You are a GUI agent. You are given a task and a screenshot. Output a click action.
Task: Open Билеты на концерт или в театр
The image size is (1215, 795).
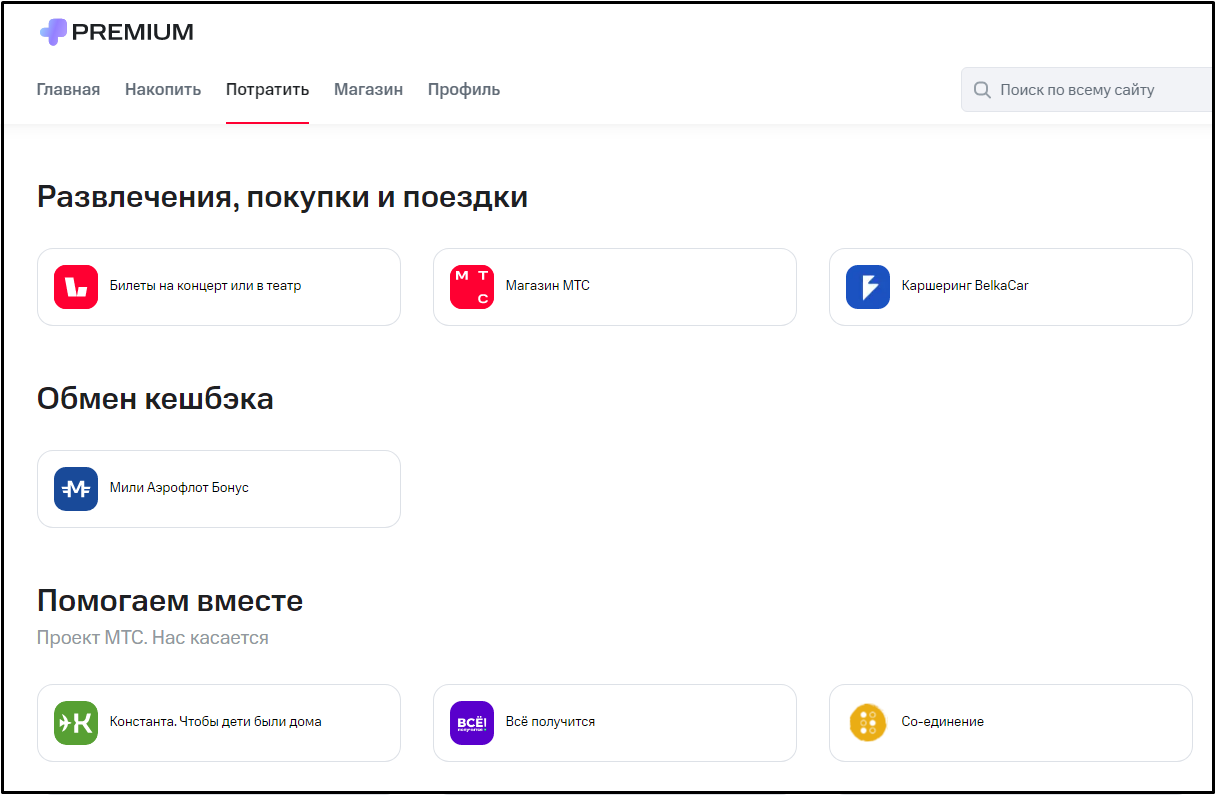click(219, 287)
